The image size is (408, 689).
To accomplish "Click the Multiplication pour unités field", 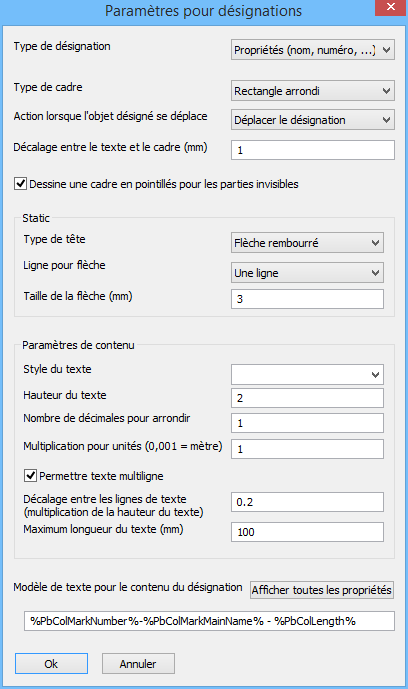I will coord(307,449).
